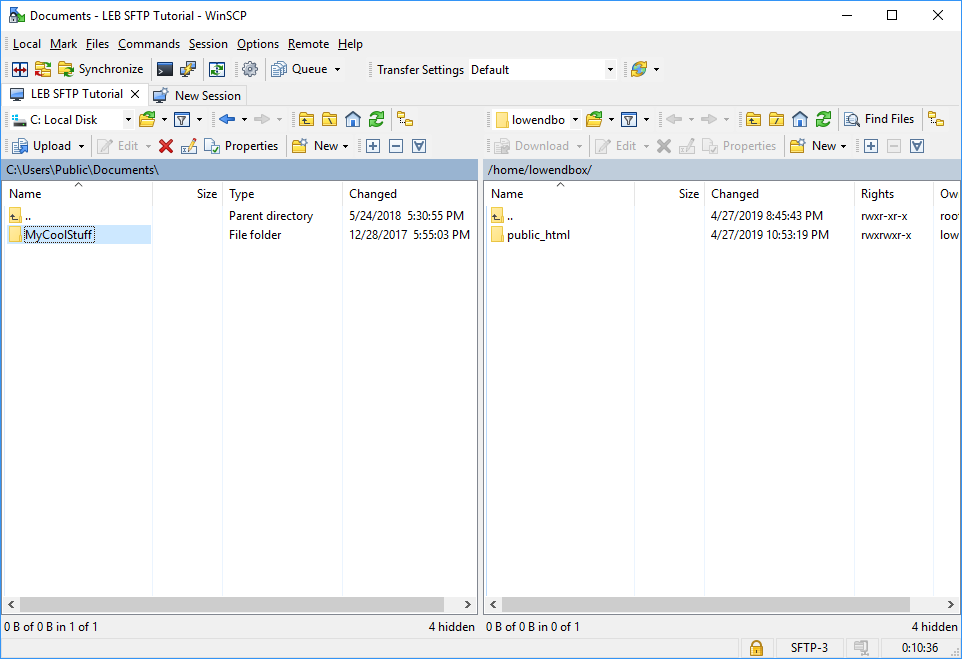Toggle local directory tree view
The image size is (962, 659).
[x=405, y=119]
